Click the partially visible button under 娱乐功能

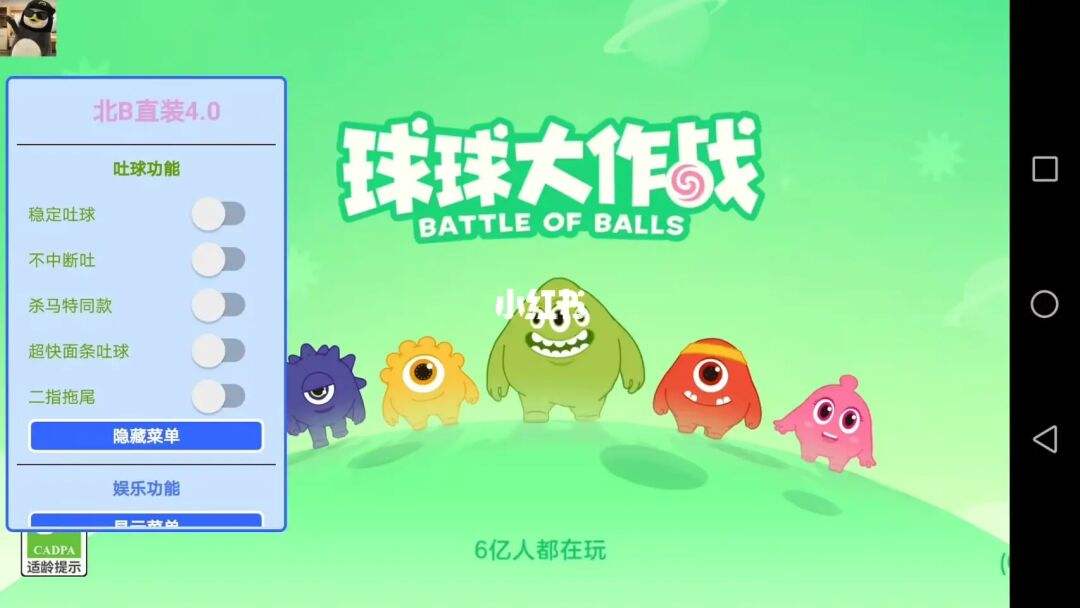[x=146, y=520]
